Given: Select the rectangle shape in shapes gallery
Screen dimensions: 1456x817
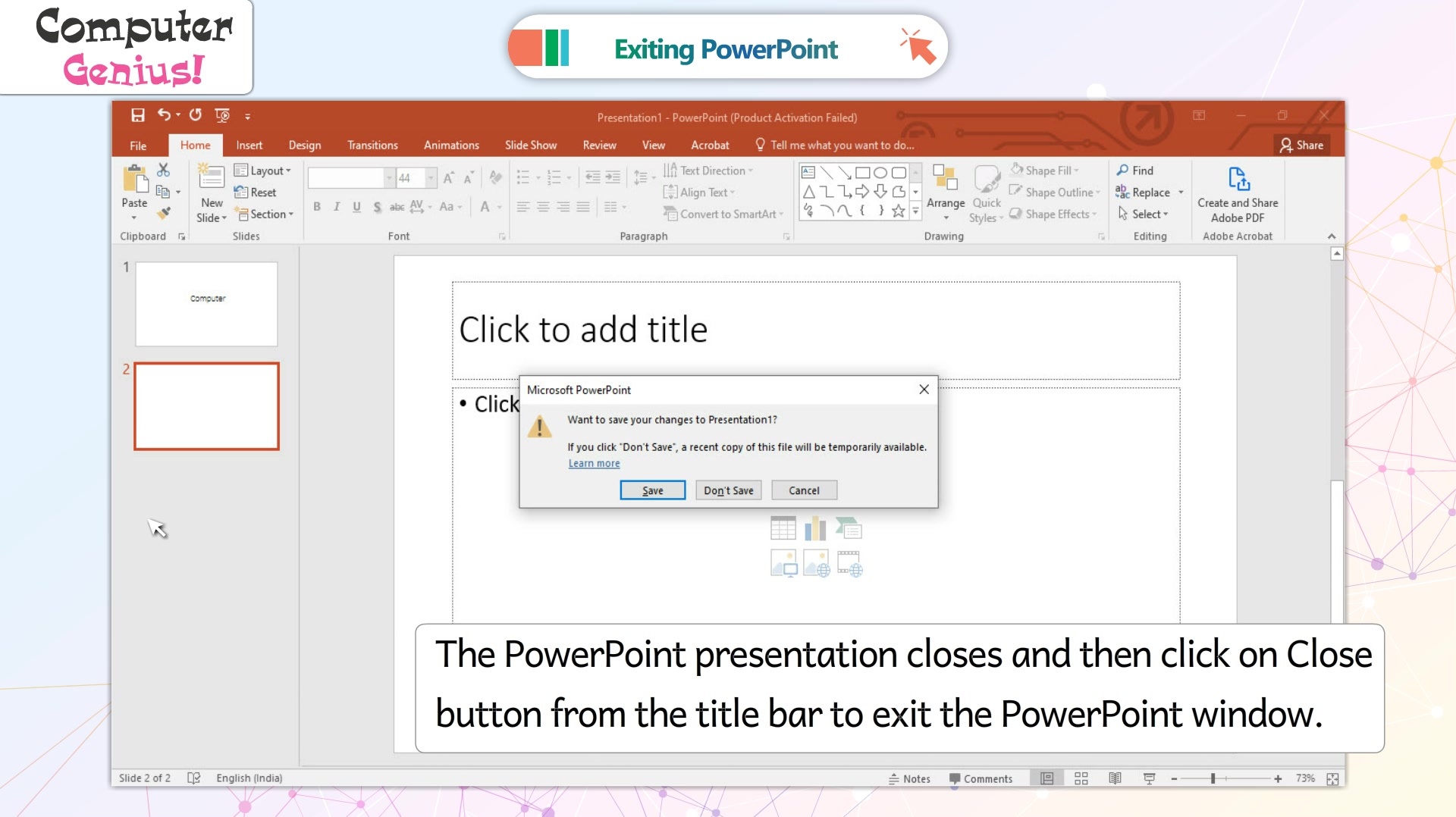Looking at the screenshot, I should (862, 173).
